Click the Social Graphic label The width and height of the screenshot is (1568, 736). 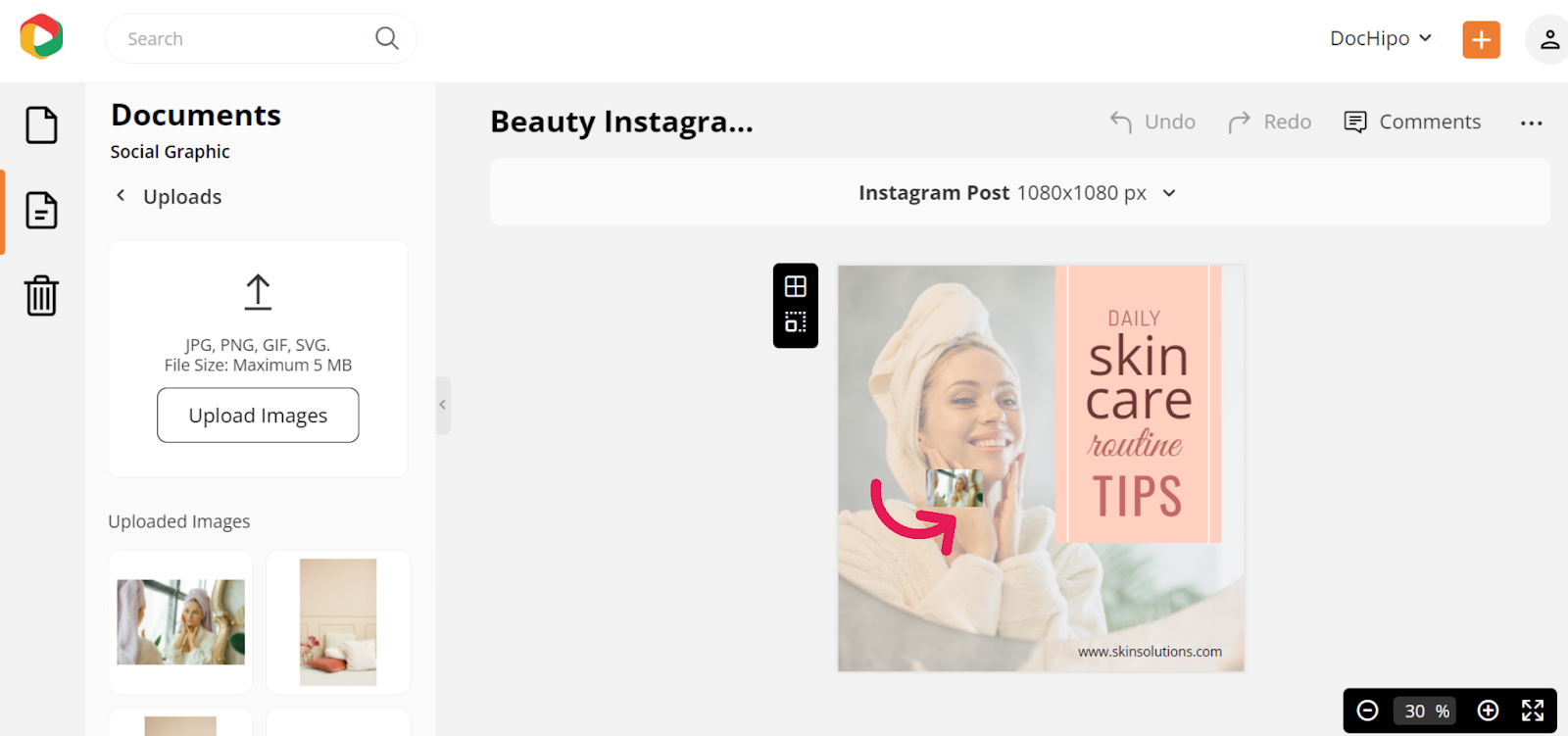[171, 152]
